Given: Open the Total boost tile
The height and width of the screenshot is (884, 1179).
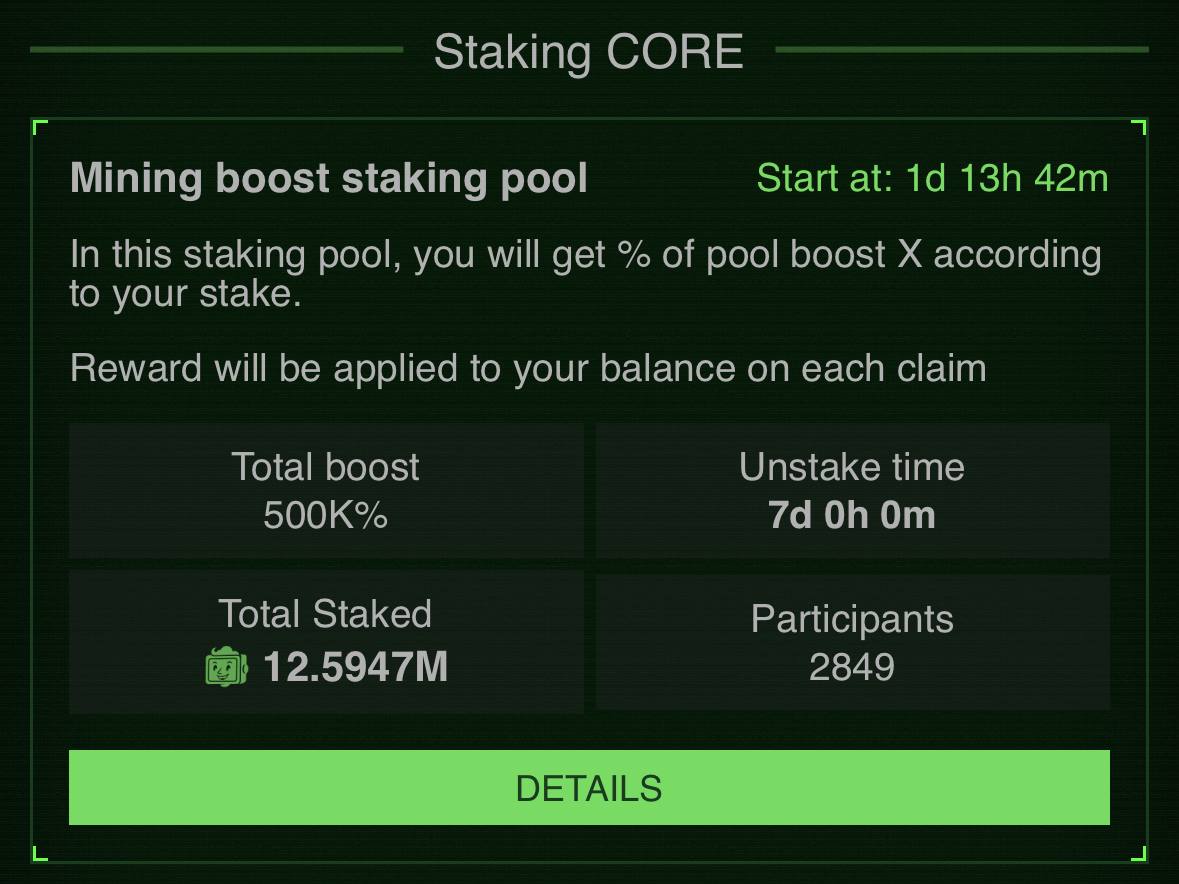Looking at the screenshot, I should click(x=326, y=490).
